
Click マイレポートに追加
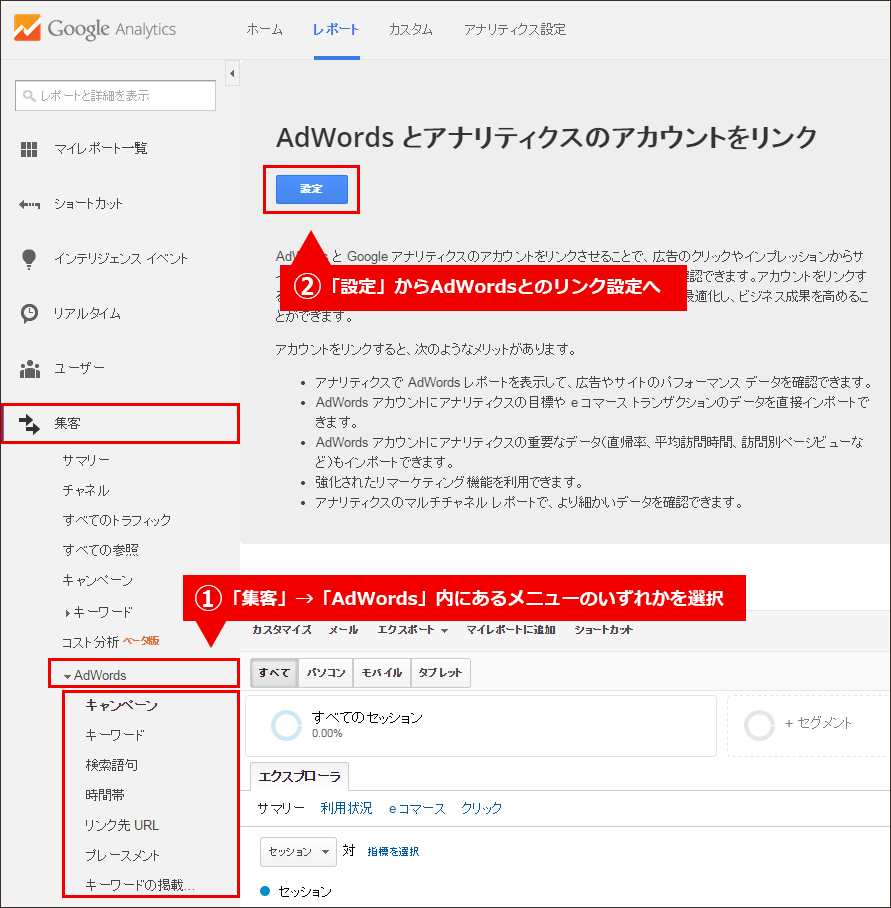tap(511, 630)
